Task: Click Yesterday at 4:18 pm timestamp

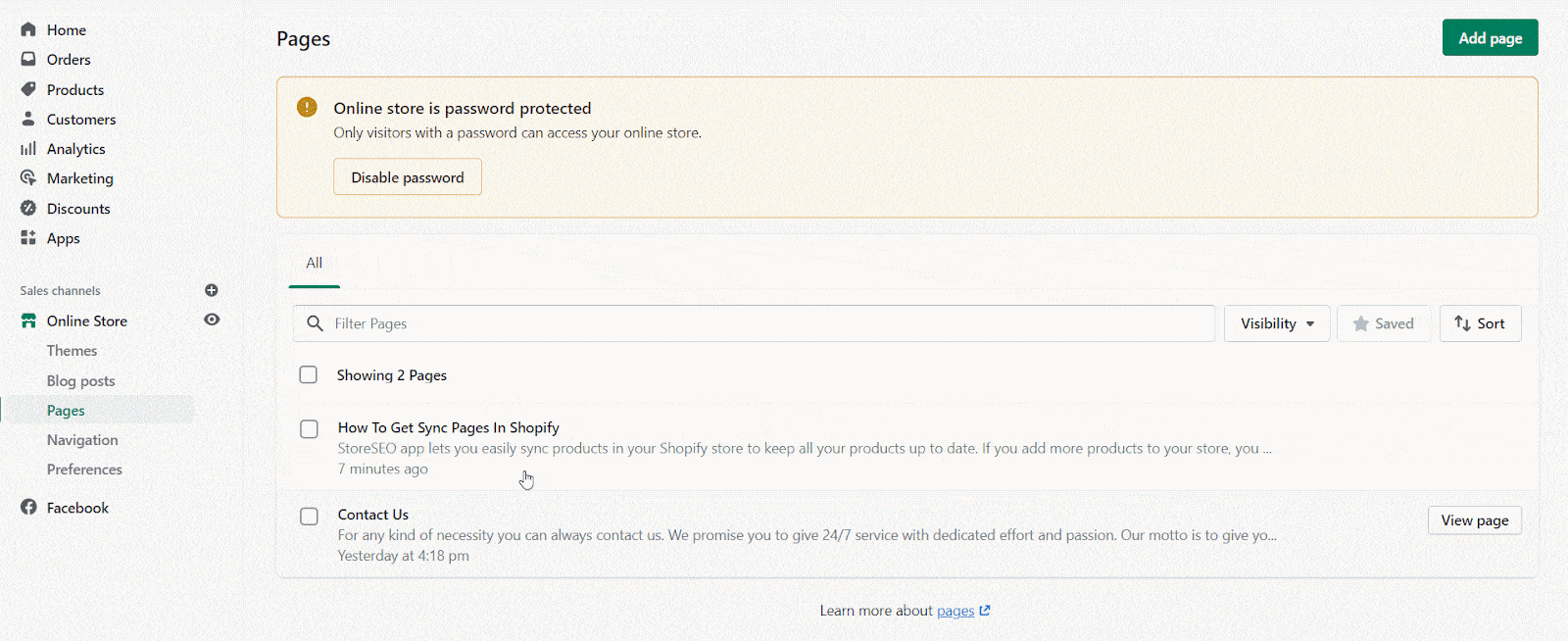Action: pos(404,556)
